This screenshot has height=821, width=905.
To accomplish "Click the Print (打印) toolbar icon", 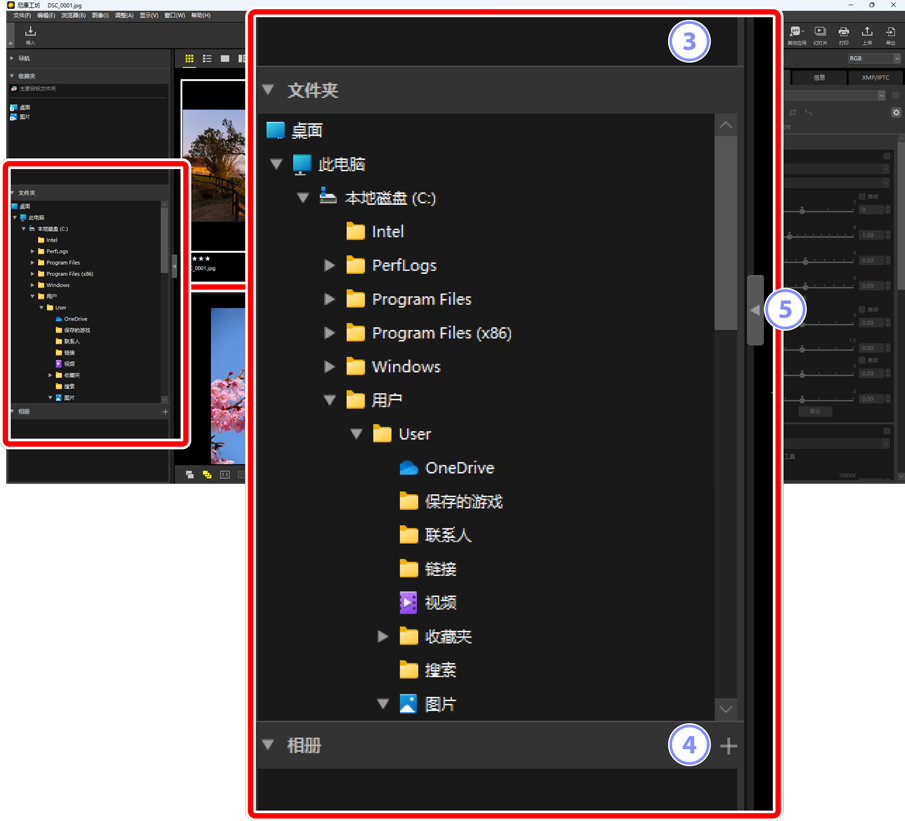I will click(x=844, y=35).
